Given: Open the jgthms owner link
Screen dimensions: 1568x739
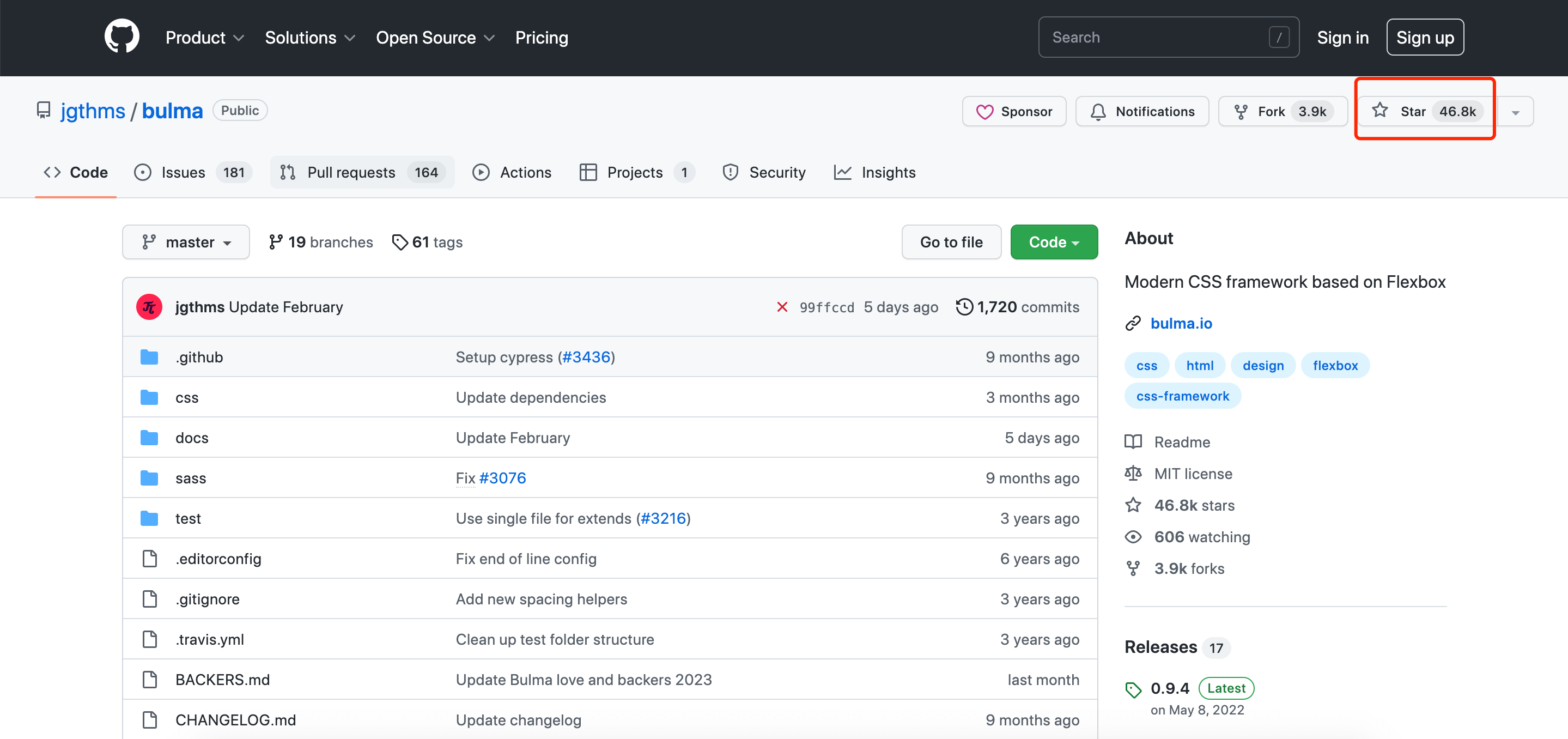Looking at the screenshot, I should point(93,111).
